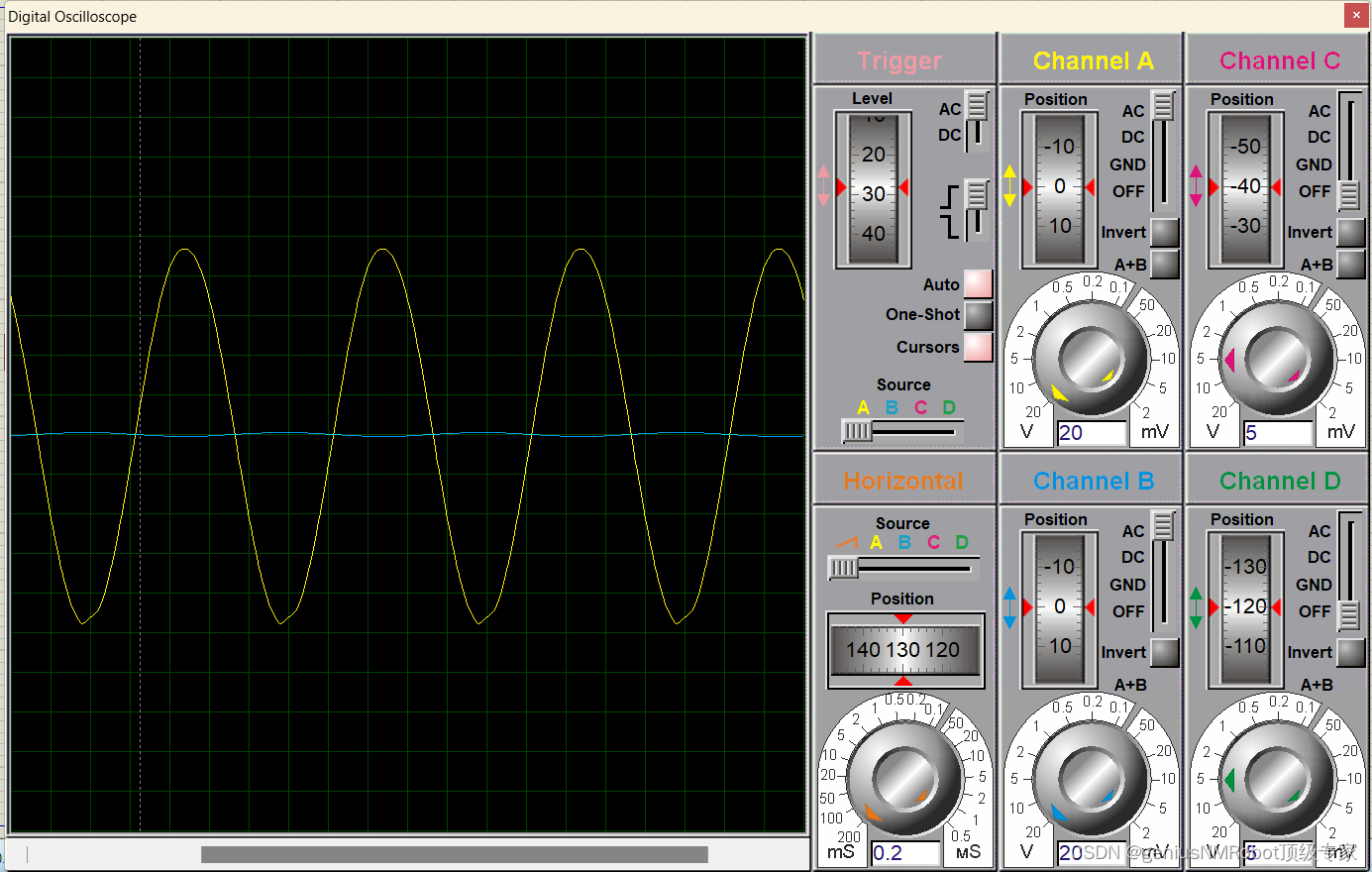The height and width of the screenshot is (872, 1372).
Task: Adjust the trigger Level thumbwheel
Action: point(873,189)
